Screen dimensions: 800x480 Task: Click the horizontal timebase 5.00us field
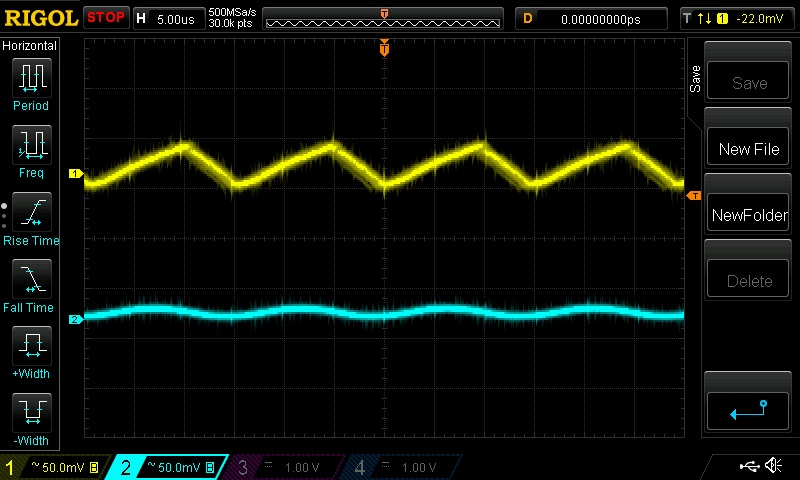point(169,19)
